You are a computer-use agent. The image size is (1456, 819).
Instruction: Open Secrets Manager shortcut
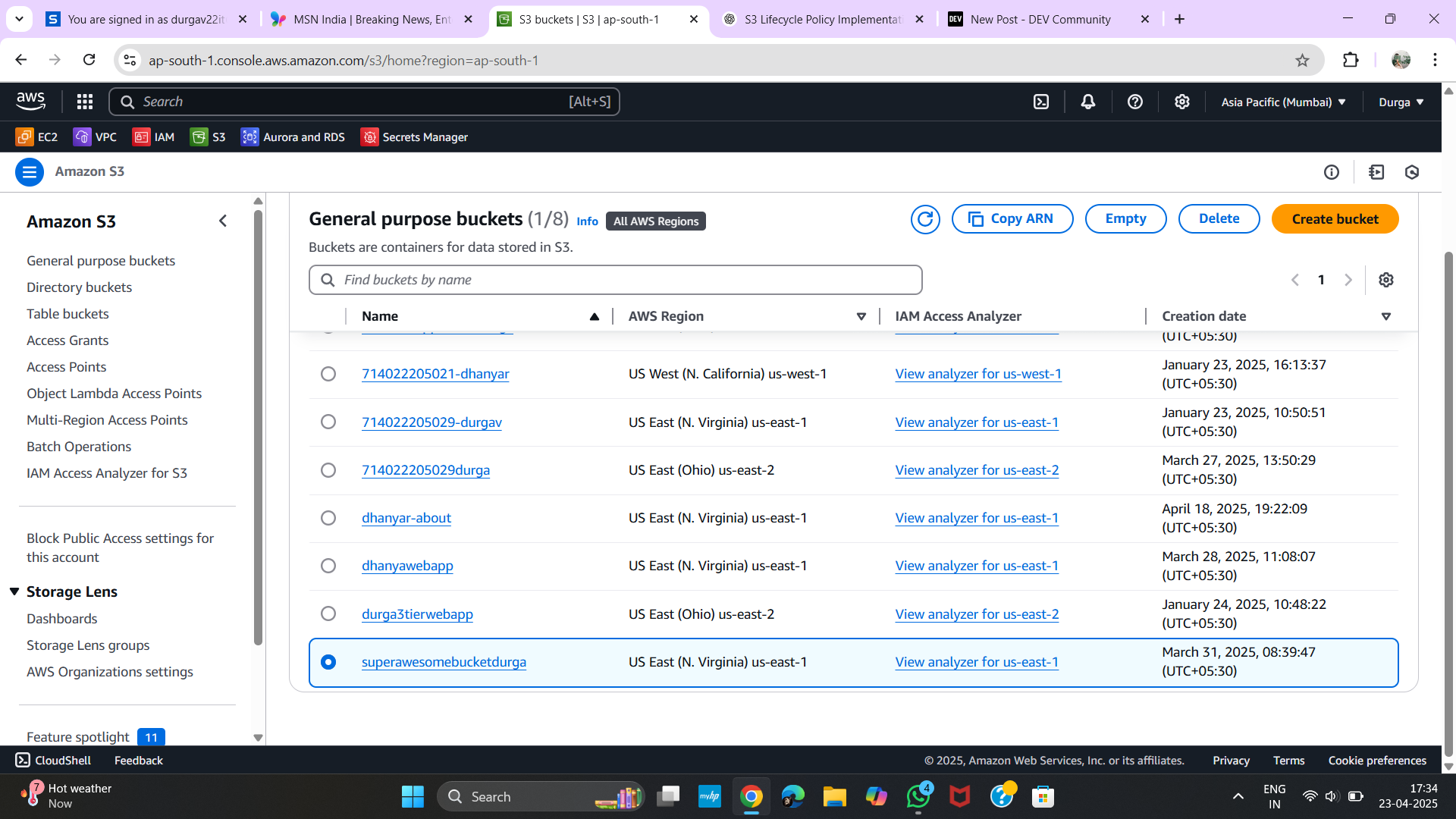coord(414,136)
